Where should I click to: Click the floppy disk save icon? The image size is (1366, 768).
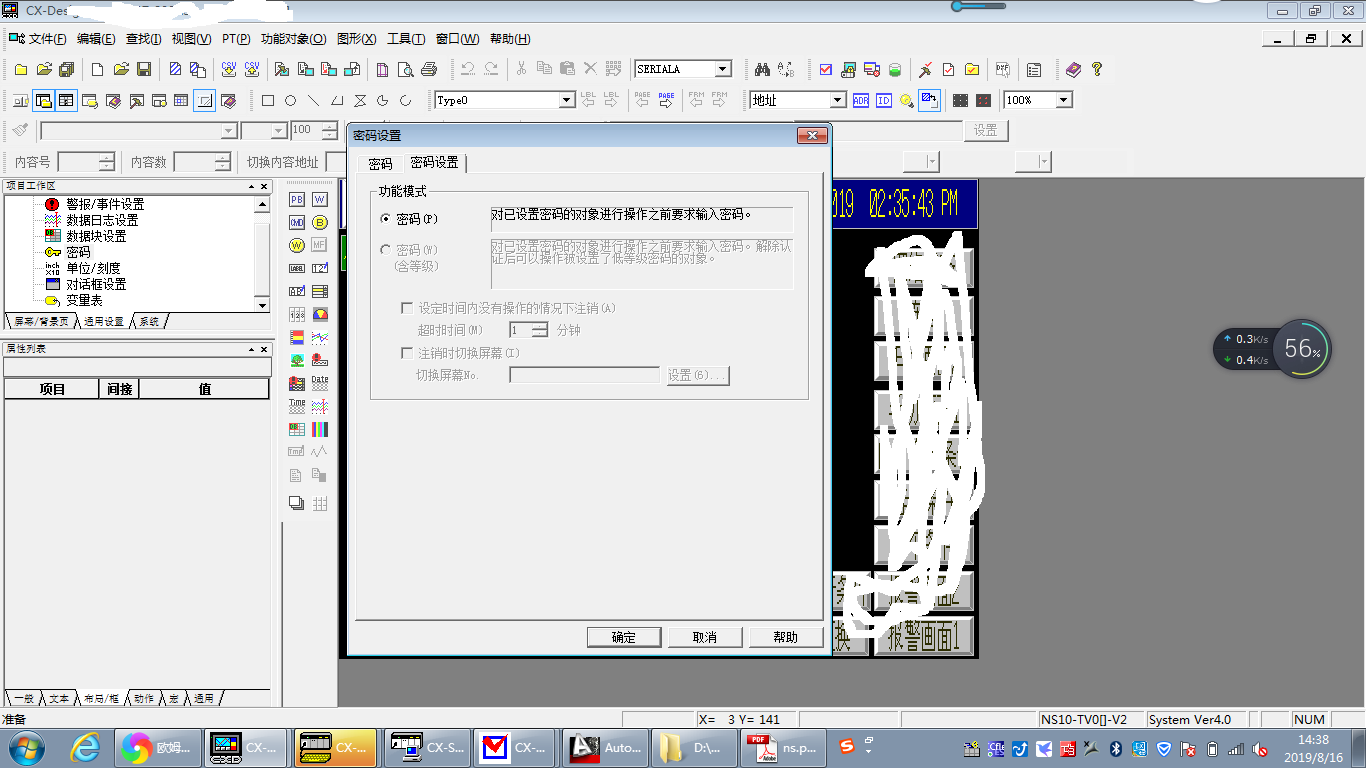[144, 70]
